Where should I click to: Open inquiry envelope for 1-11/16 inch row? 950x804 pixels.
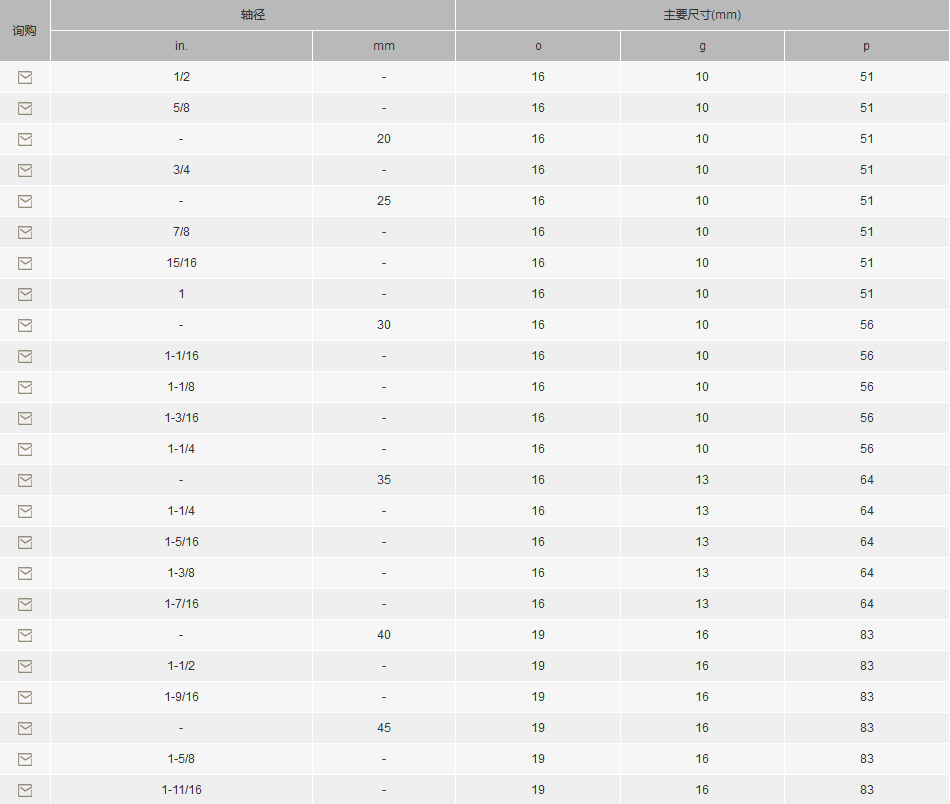click(25, 790)
